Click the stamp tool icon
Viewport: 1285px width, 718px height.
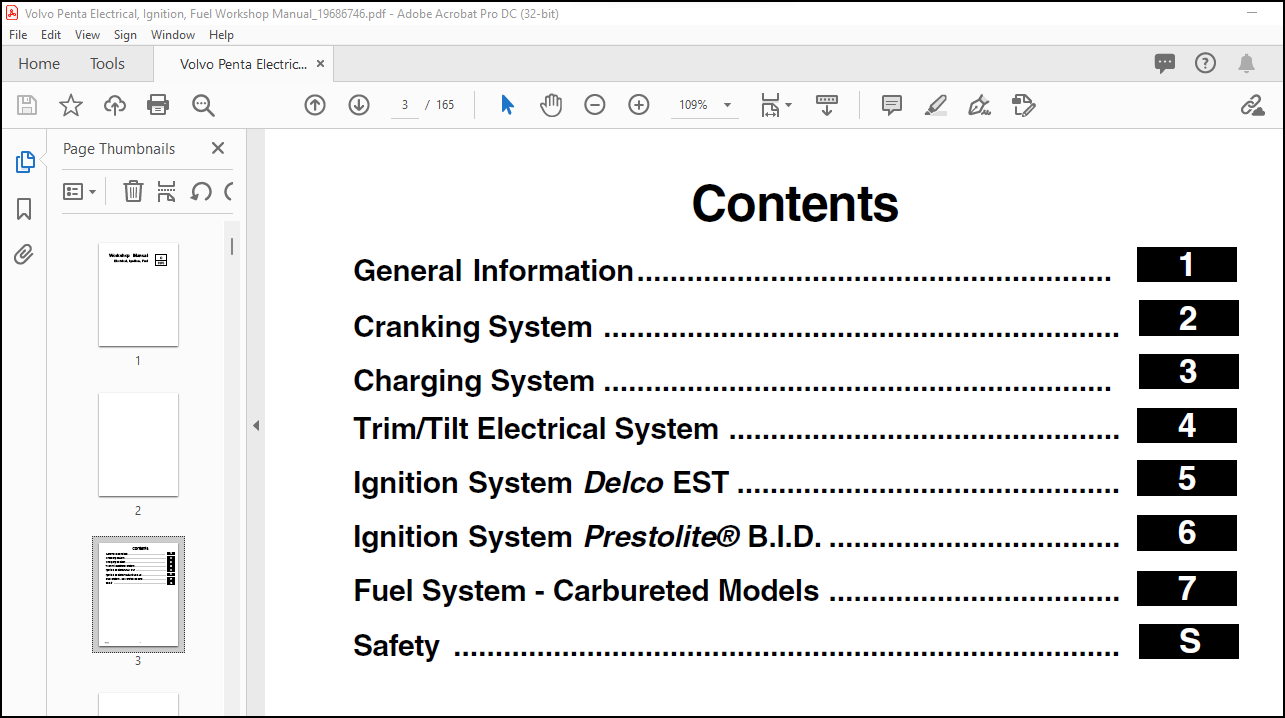(x=1023, y=105)
